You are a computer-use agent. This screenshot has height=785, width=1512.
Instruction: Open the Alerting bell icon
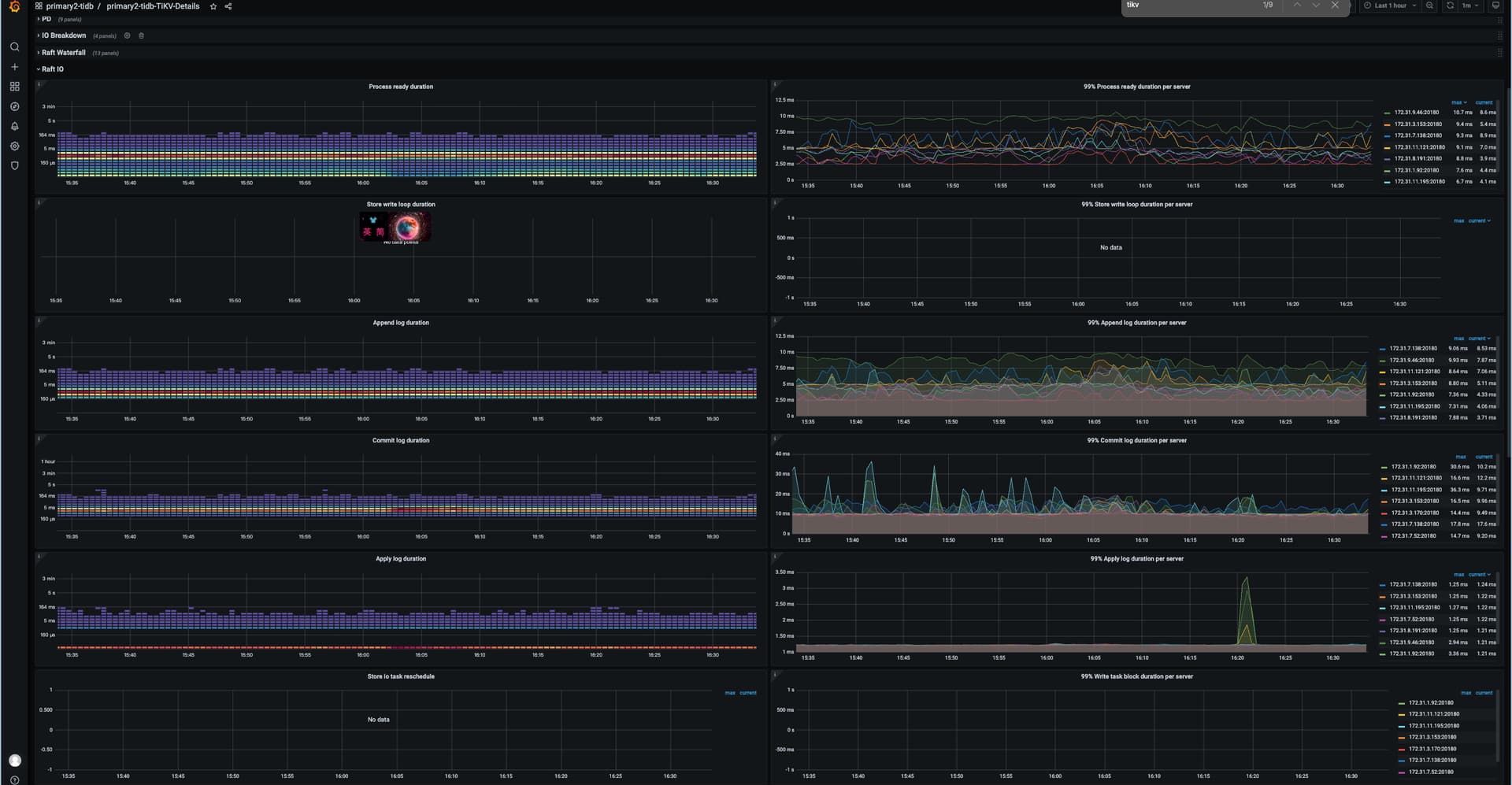tap(14, 126)
